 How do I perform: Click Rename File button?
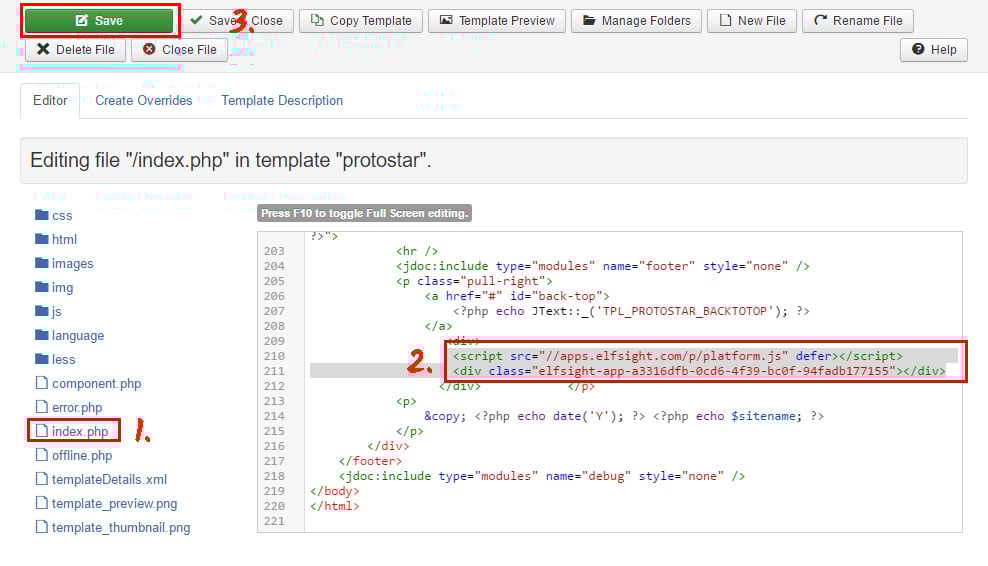tap(858, 21)
